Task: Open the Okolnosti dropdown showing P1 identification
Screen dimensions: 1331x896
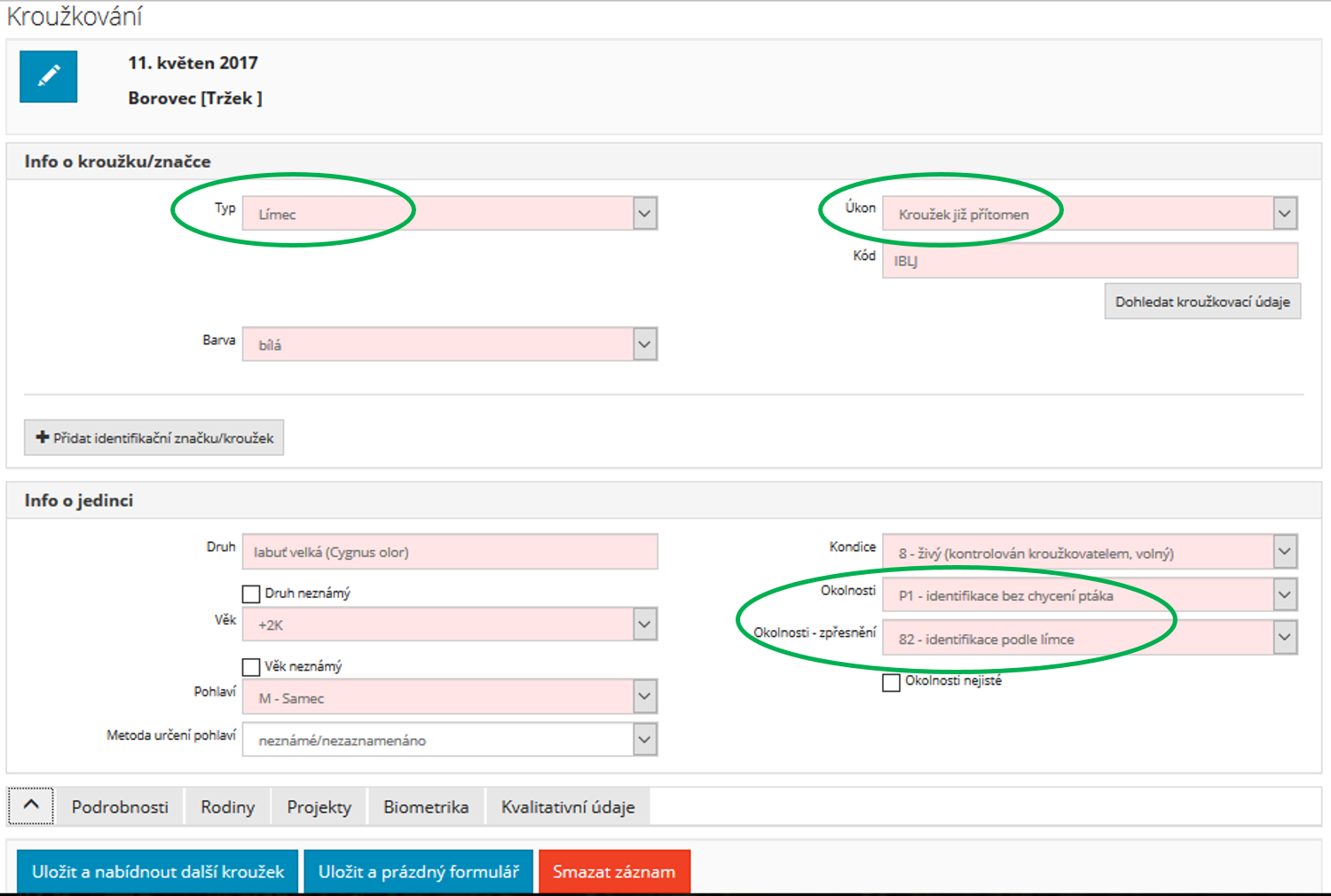Action: (1090, 594)
